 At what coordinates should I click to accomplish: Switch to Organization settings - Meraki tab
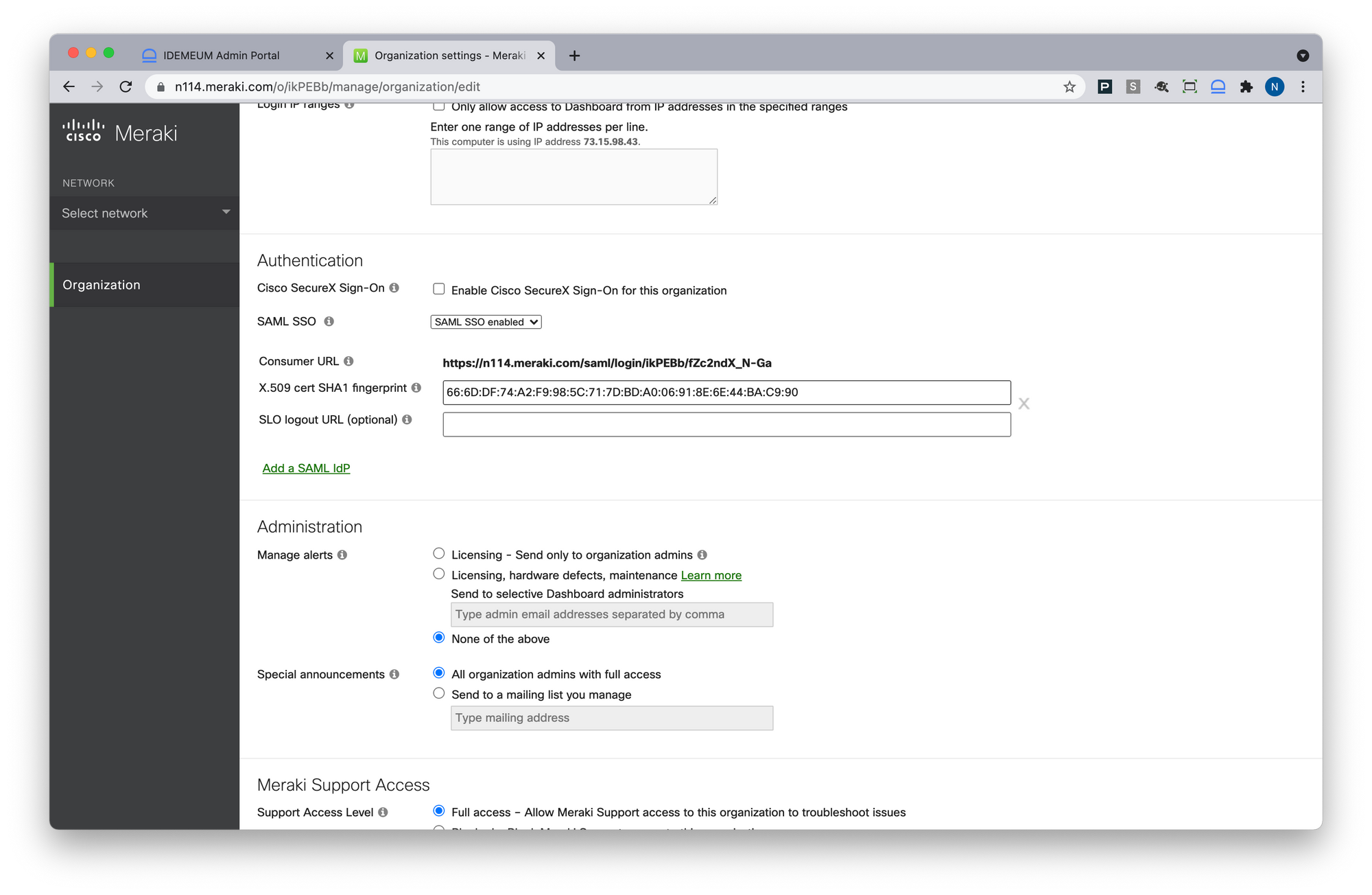coord(449,56)
